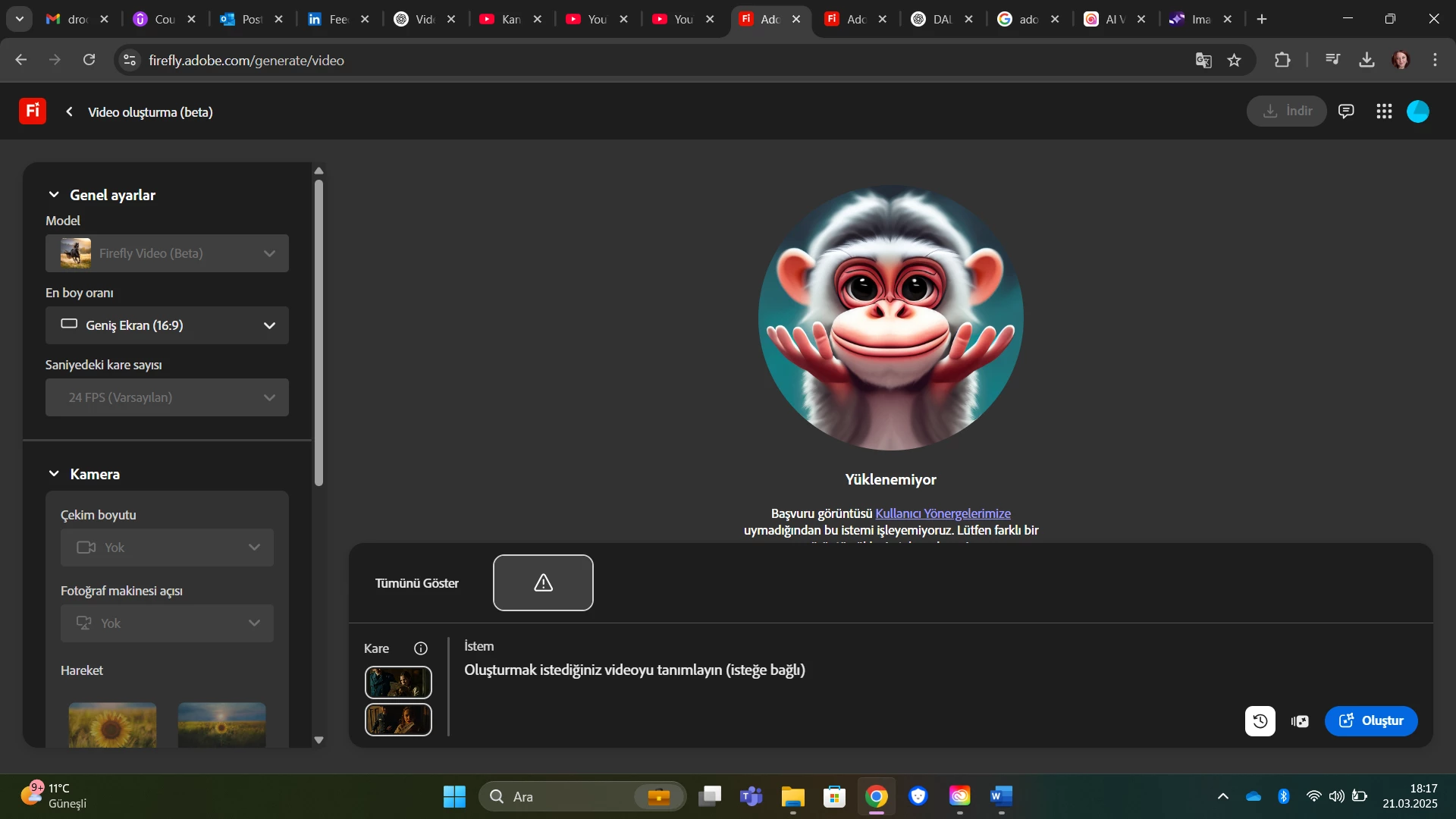Click the Adobe Firefly Fi logo
This screenshot has height=819, width=1456.
(x=32, y=111)
